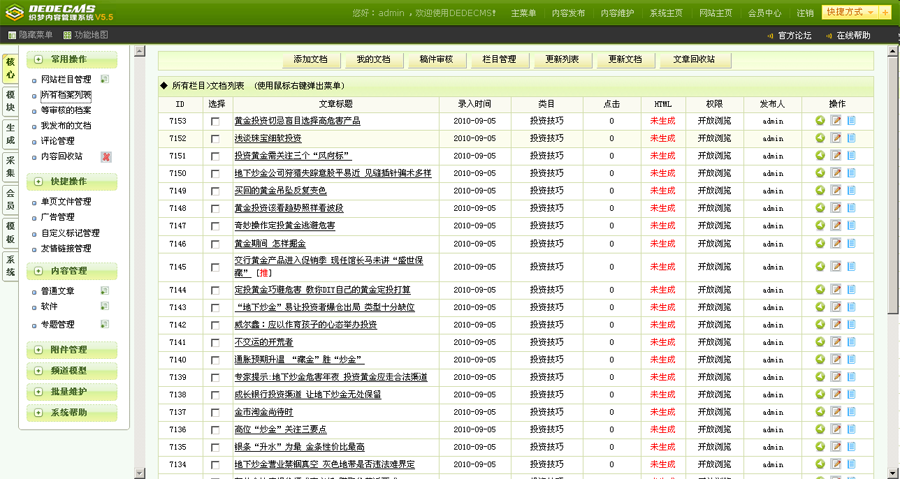
Task: Open 功能地图 in the top bar
Action: (x=86, y=35)
